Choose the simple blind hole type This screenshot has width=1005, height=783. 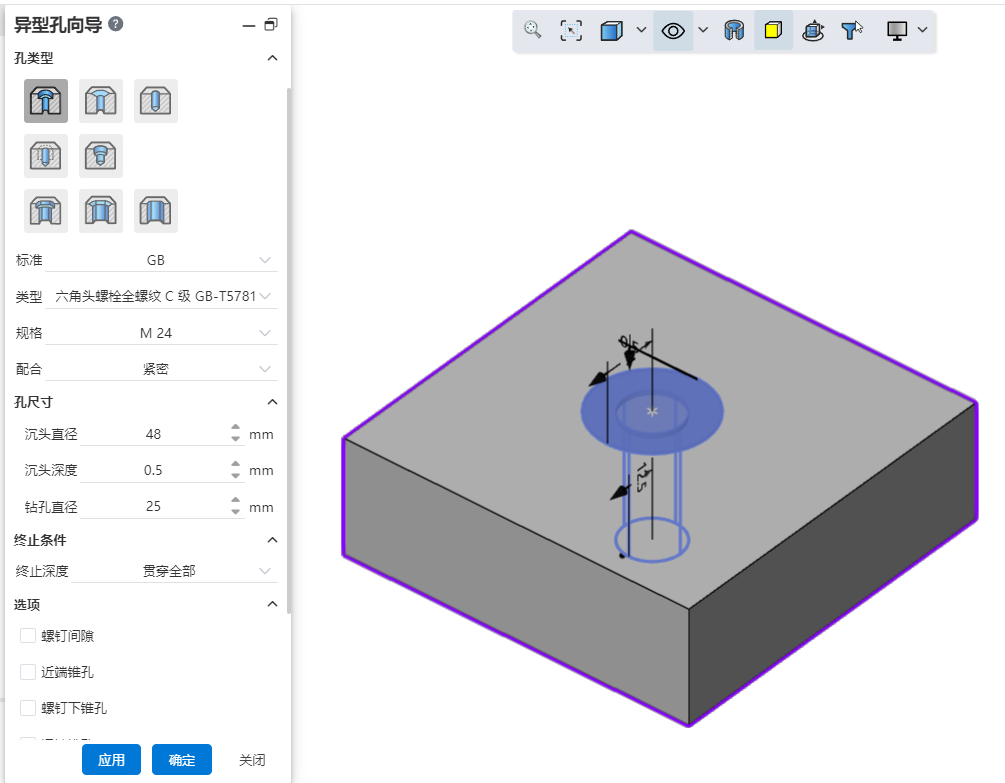click(156, 101)
